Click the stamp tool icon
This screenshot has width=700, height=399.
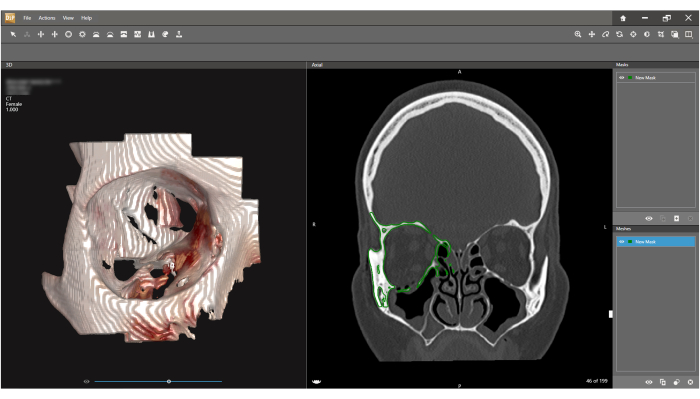179,34
